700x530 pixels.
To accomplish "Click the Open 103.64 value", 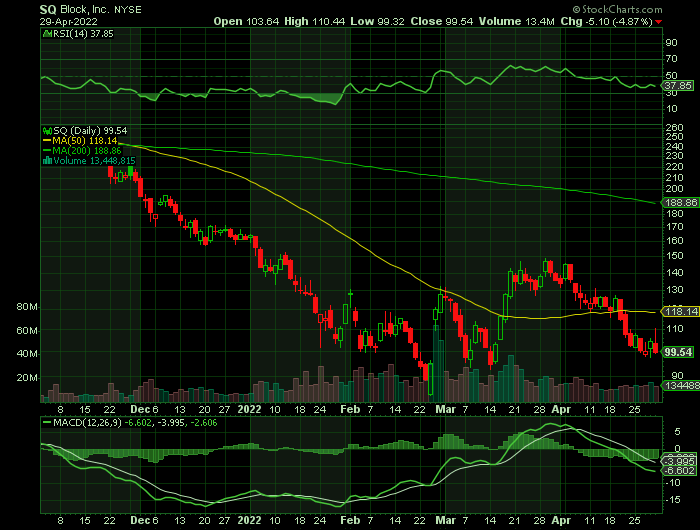I will point(246,21).
